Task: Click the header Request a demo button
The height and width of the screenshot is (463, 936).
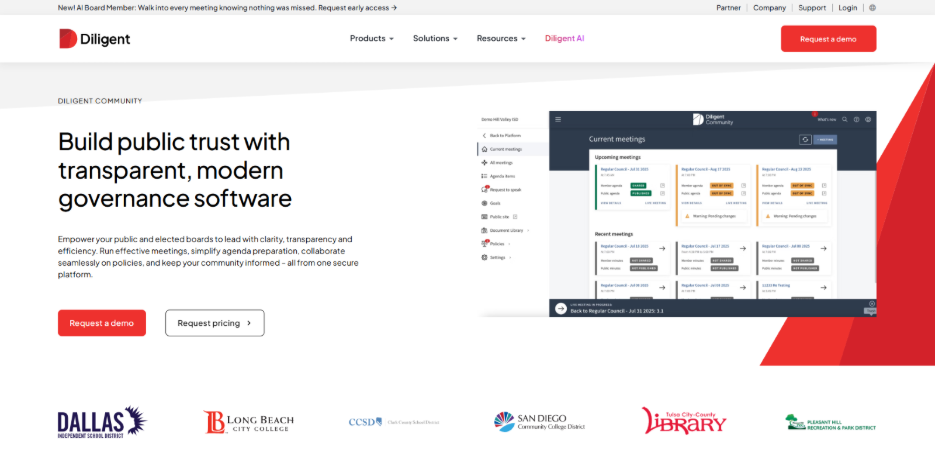Action: click(829, 39)
